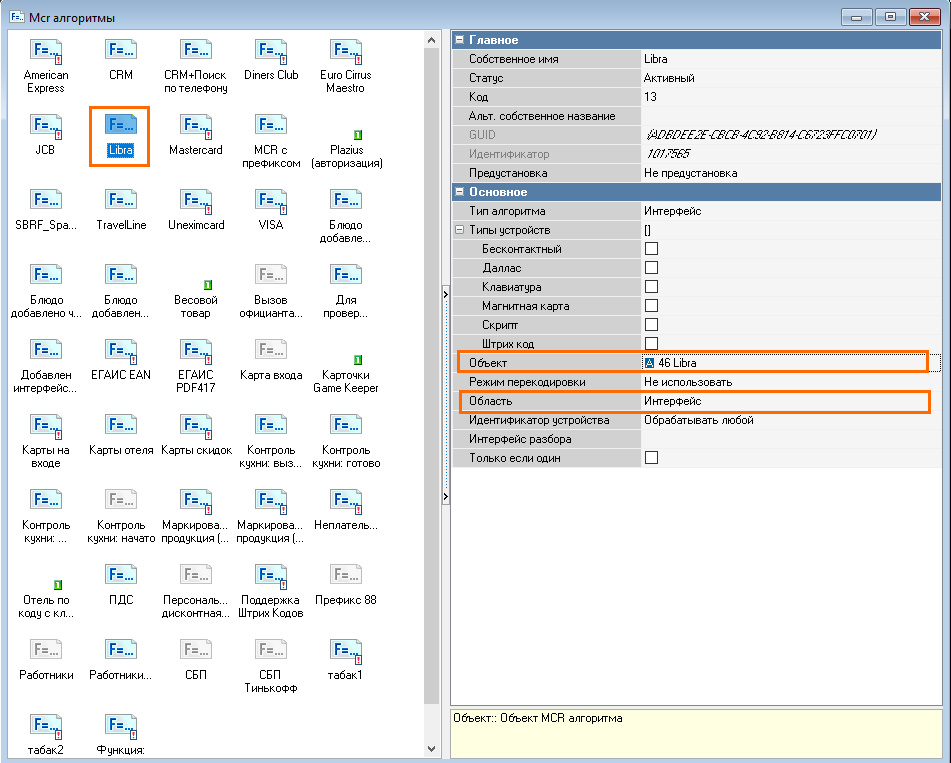Screen dimensions: 951x763
Task: Toggle the Штрих код checkbox
Action: pyautogui.click(x=651, y=344)
